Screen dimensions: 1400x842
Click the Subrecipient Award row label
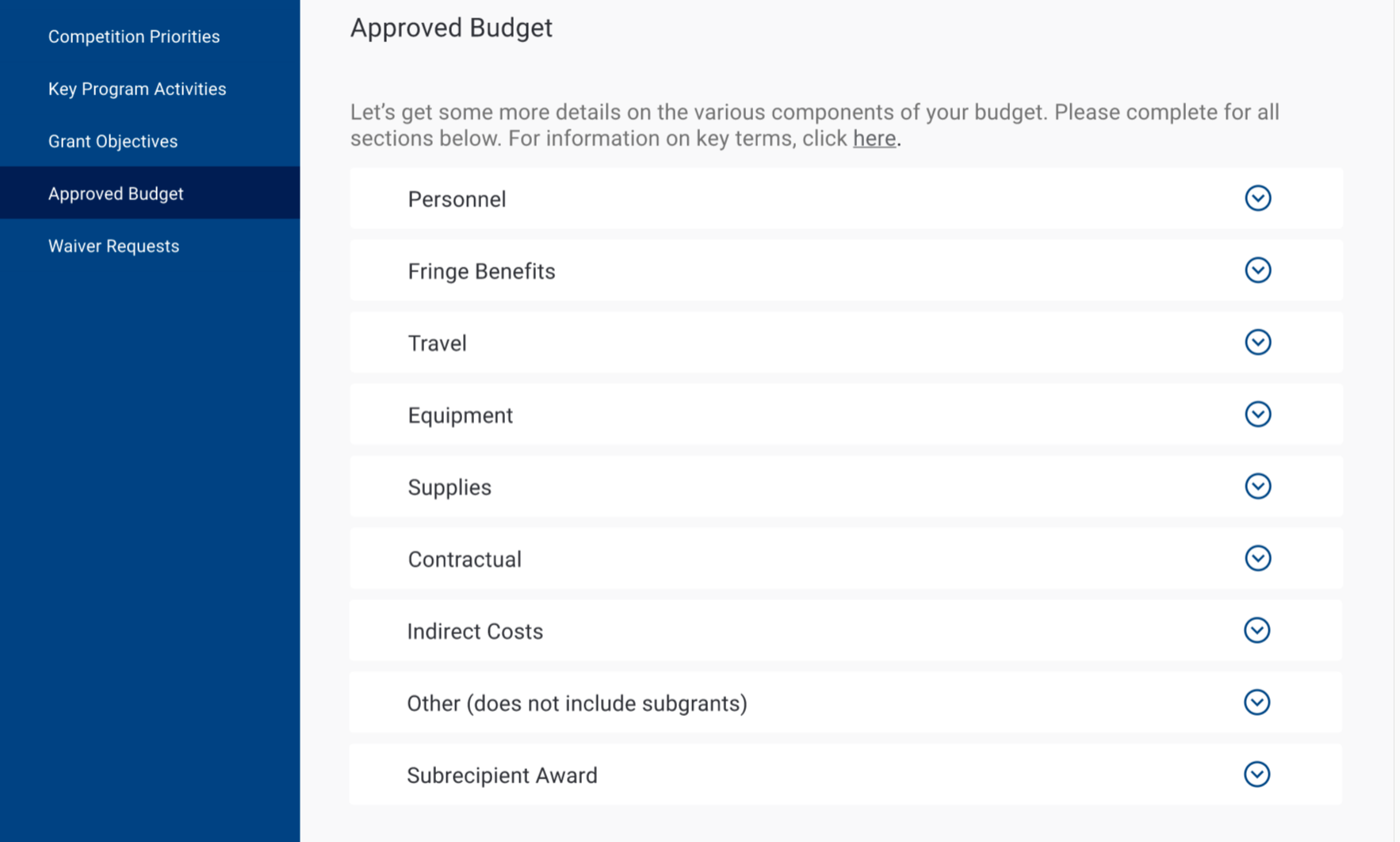click(x=502, y=775)
